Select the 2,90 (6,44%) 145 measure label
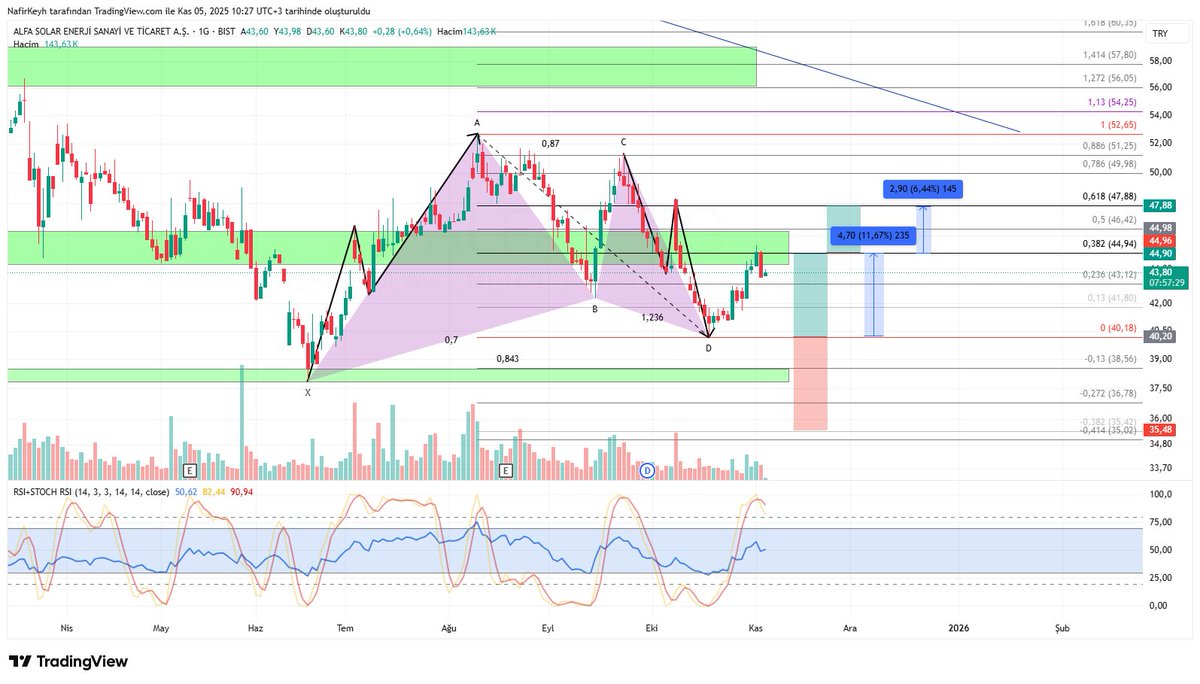Viewport: 1200px width, 684px height. point(925,188)
